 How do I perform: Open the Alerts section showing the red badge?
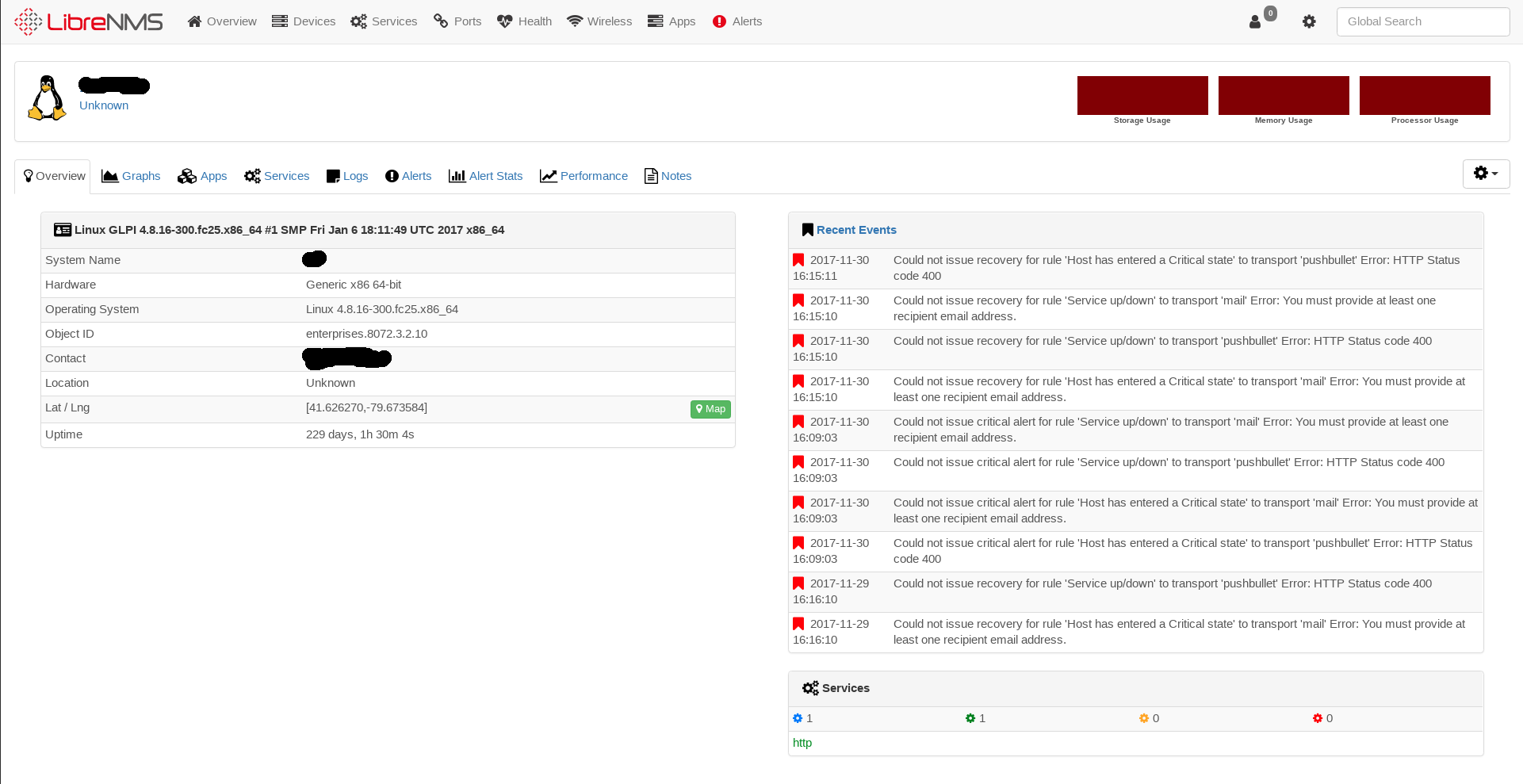point(737,21)
